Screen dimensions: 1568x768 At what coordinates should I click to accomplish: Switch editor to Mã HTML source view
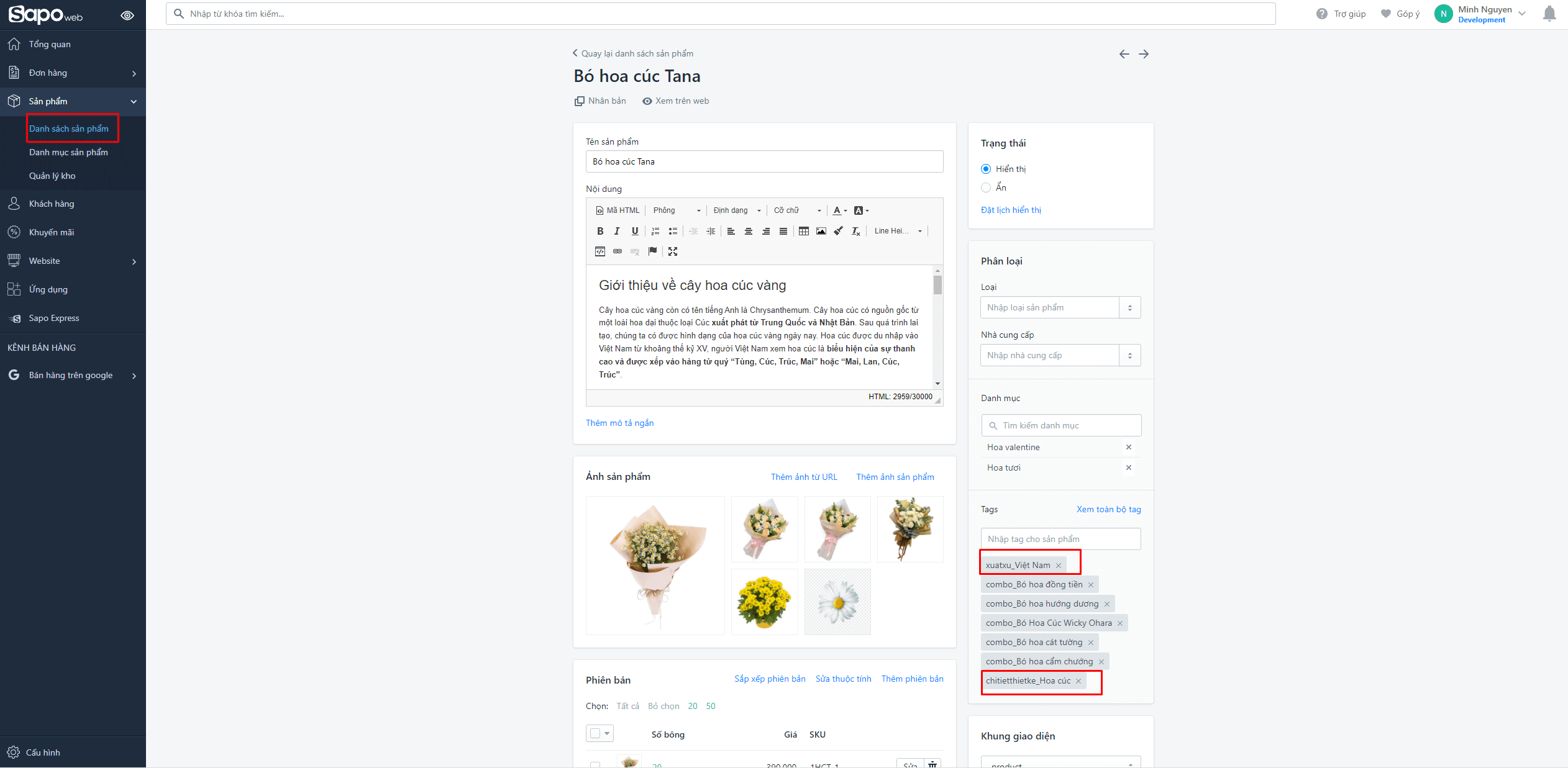click(x=618, y=210)
